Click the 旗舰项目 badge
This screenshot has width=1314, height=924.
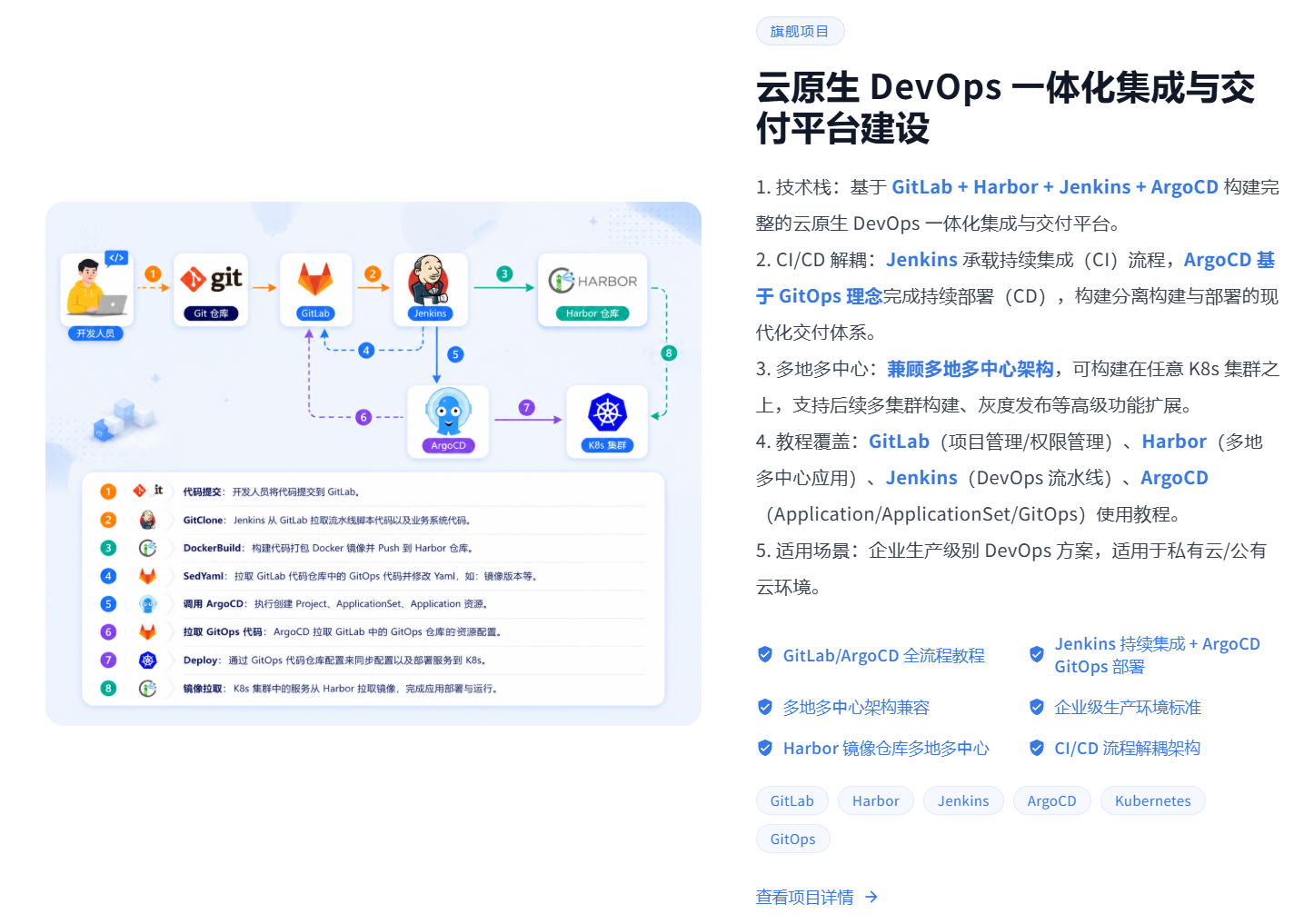pyautogui.click(x=800, y=31)
